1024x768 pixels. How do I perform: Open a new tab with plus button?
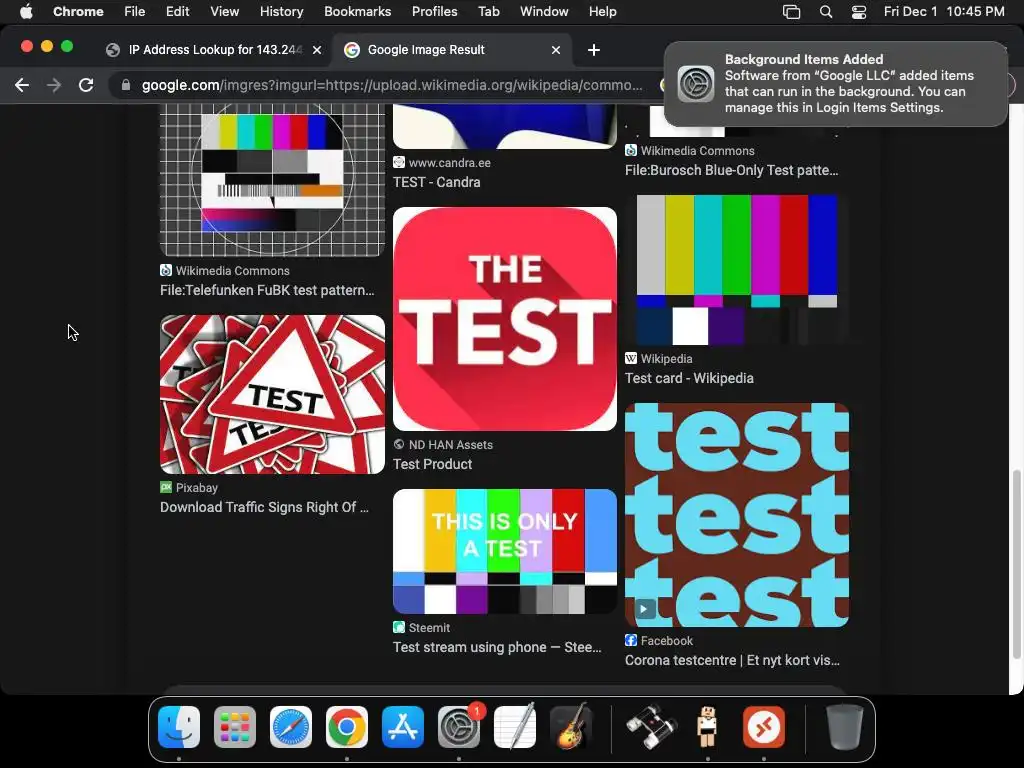coord(594,50)
